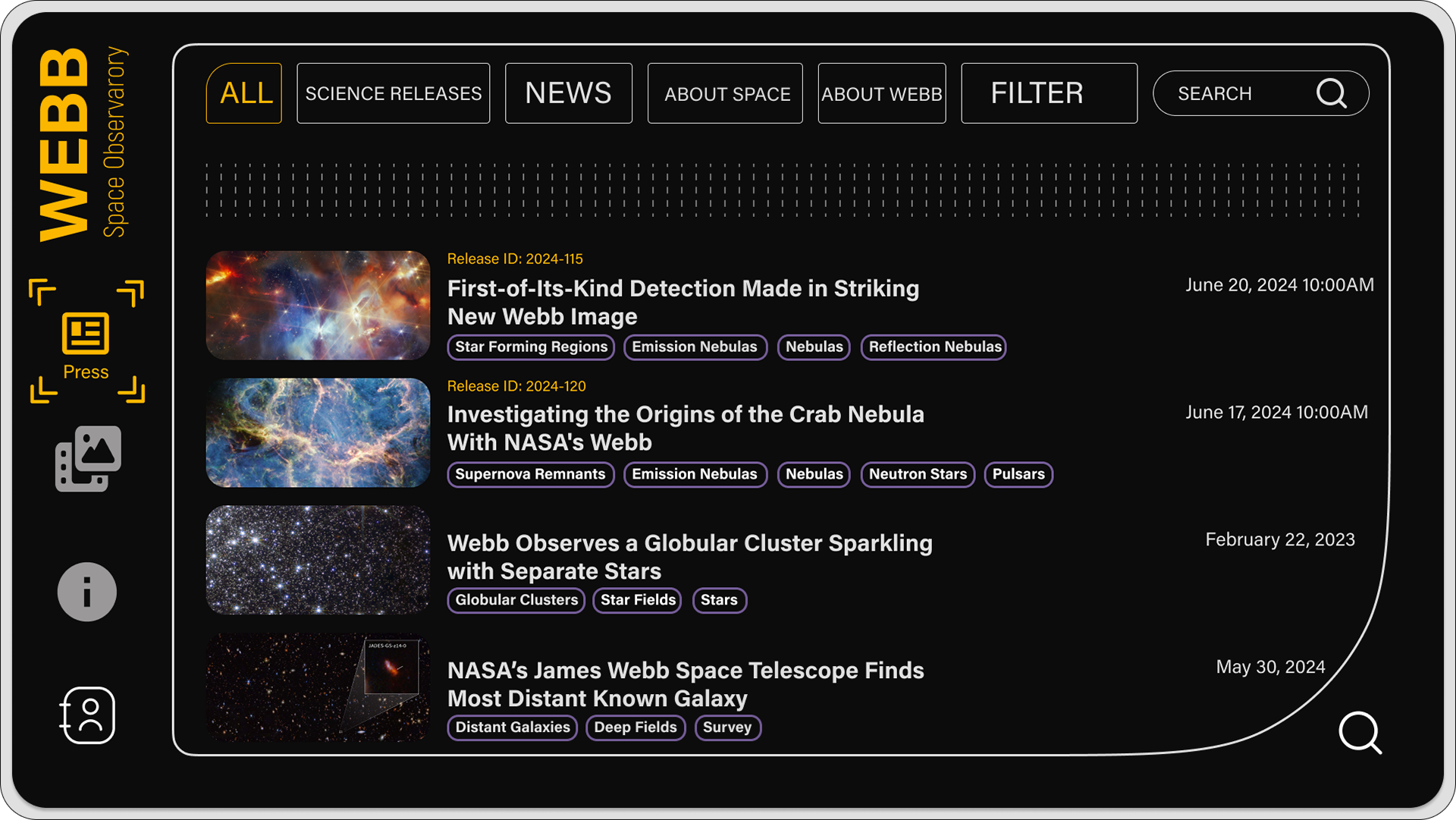Open the Press section newspaper icon
1456x820 pixels.
(x=86, y=333)
